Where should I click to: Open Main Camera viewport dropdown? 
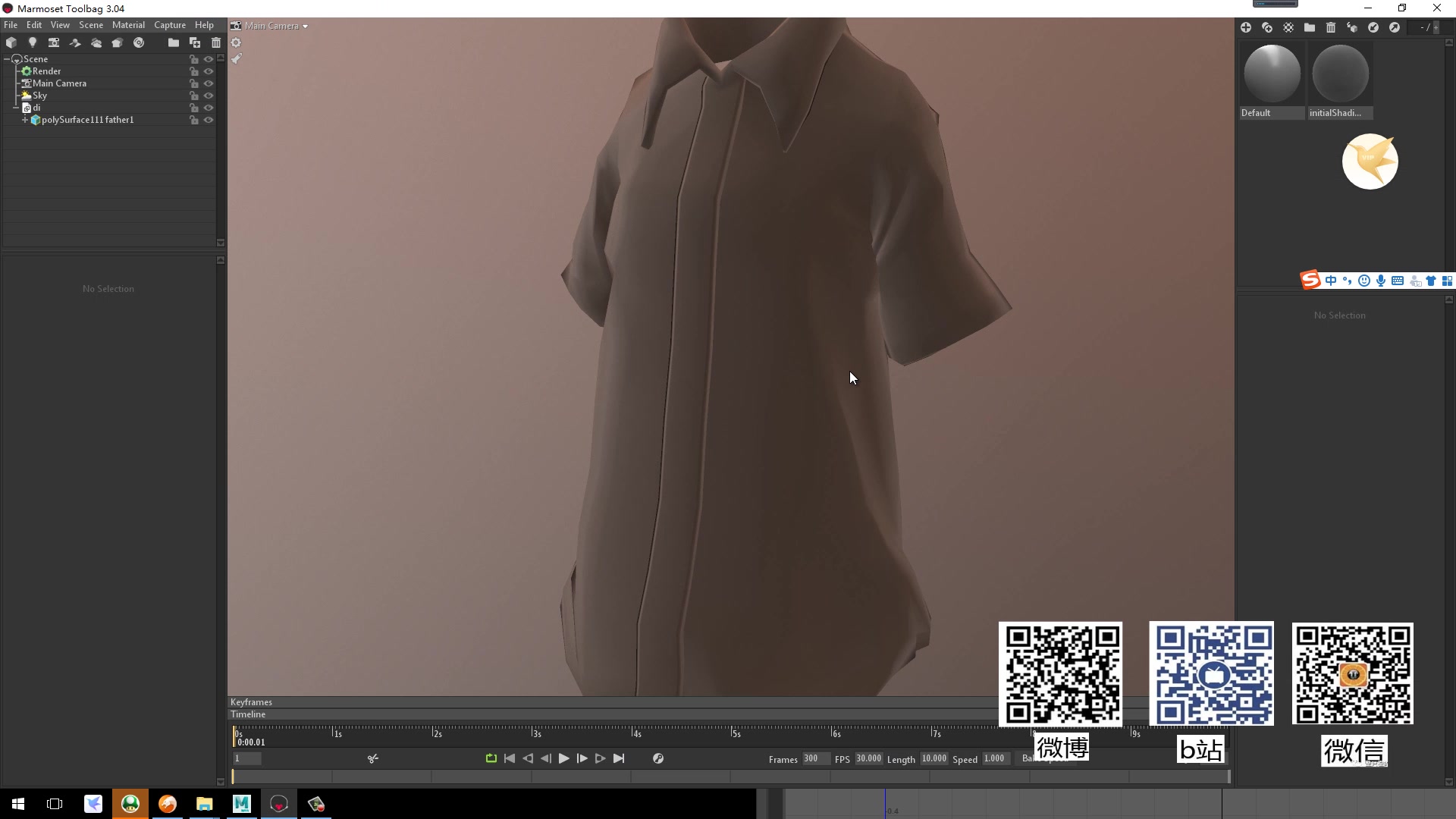[270, 26]
